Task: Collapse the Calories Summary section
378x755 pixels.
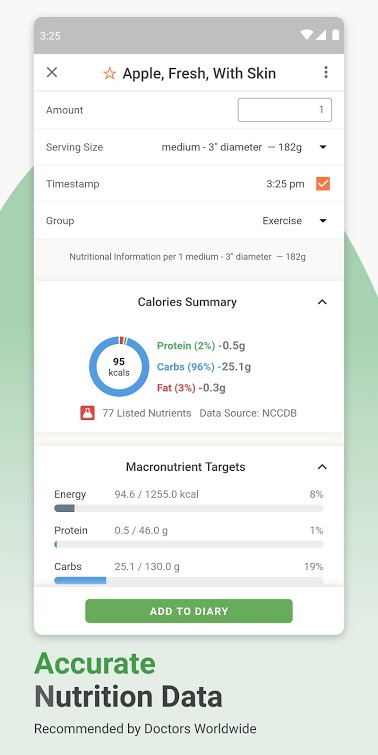Action: click(x=322, y=302)
